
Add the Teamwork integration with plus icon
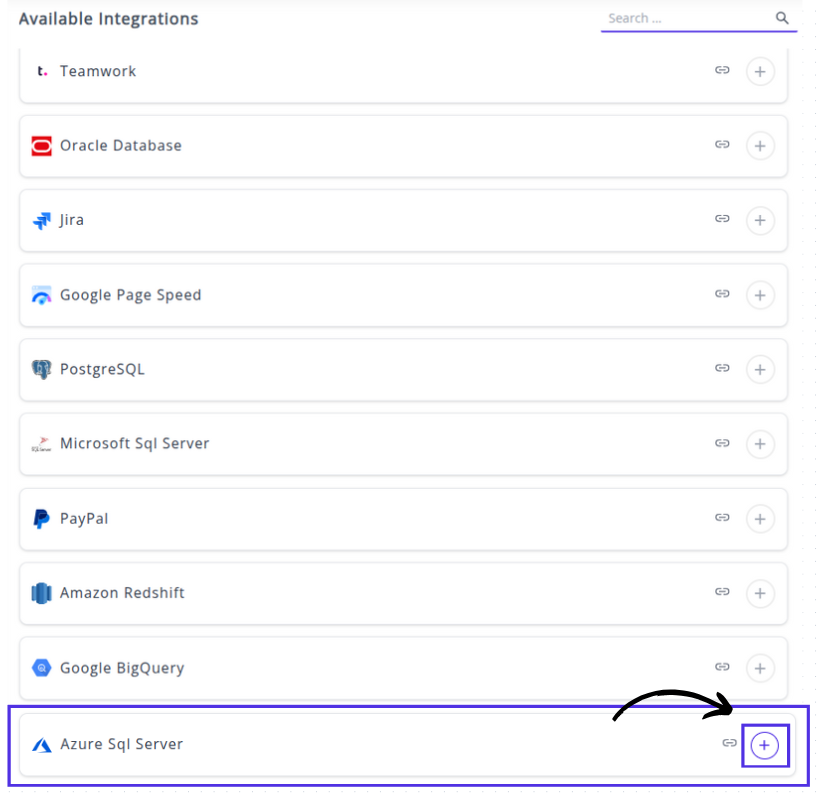coord(760,71)
